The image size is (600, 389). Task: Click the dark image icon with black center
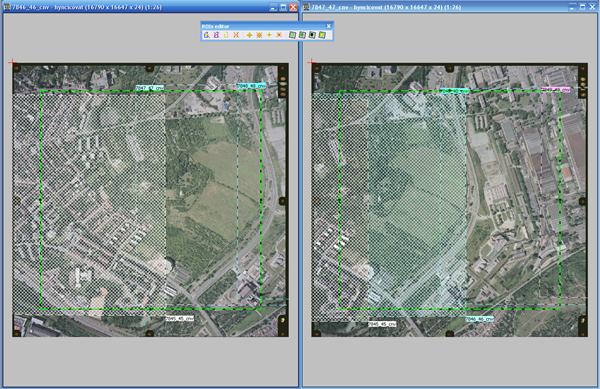point(312,35)
